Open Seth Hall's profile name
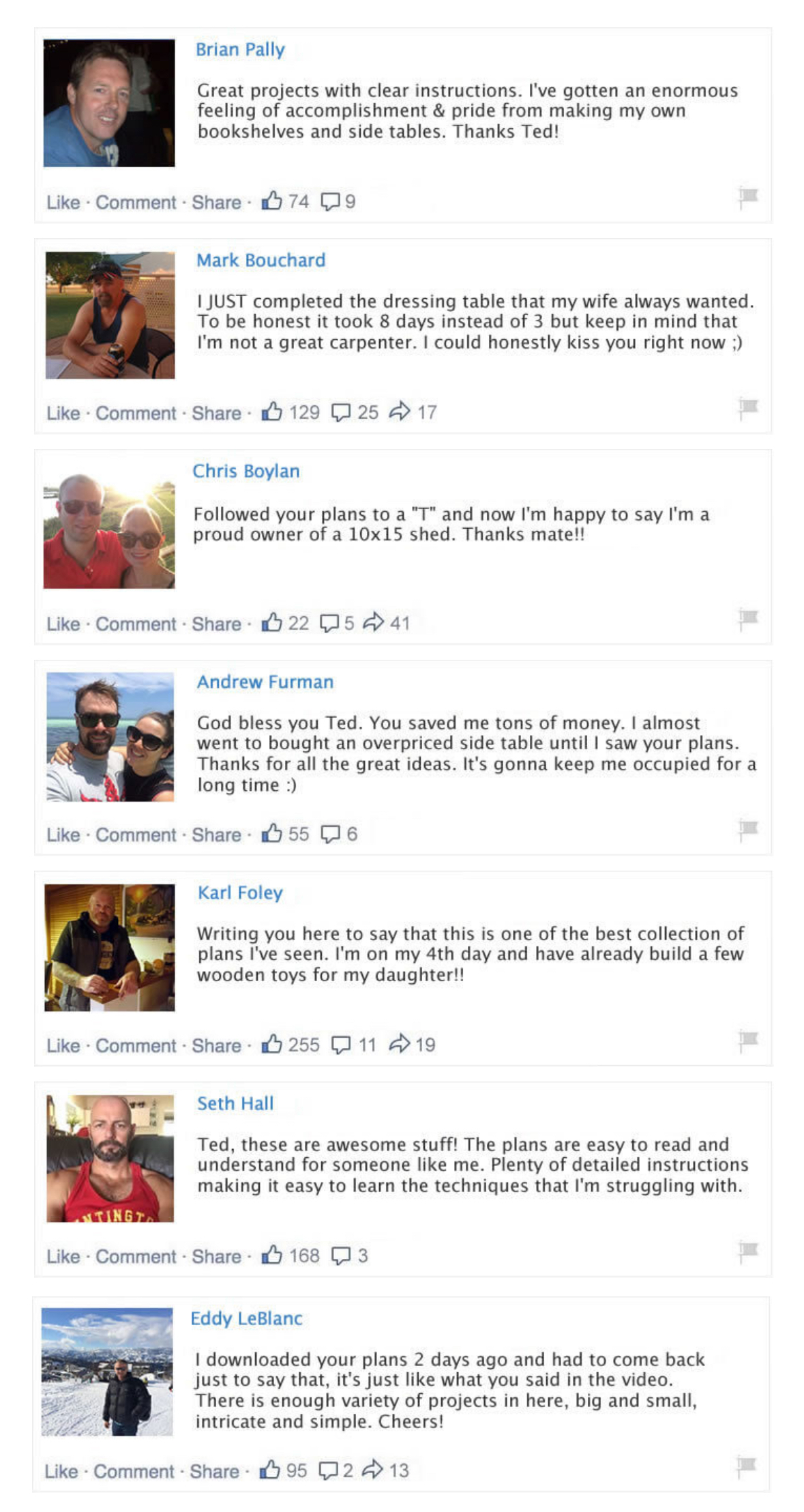804x1512 pixels. tap(235, 1103)
